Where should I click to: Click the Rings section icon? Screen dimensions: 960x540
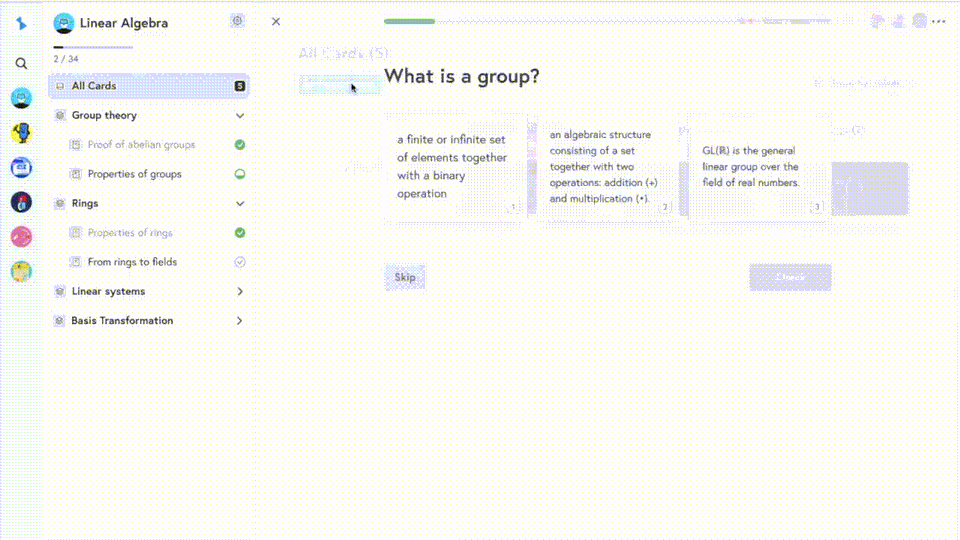coord(60,203)
